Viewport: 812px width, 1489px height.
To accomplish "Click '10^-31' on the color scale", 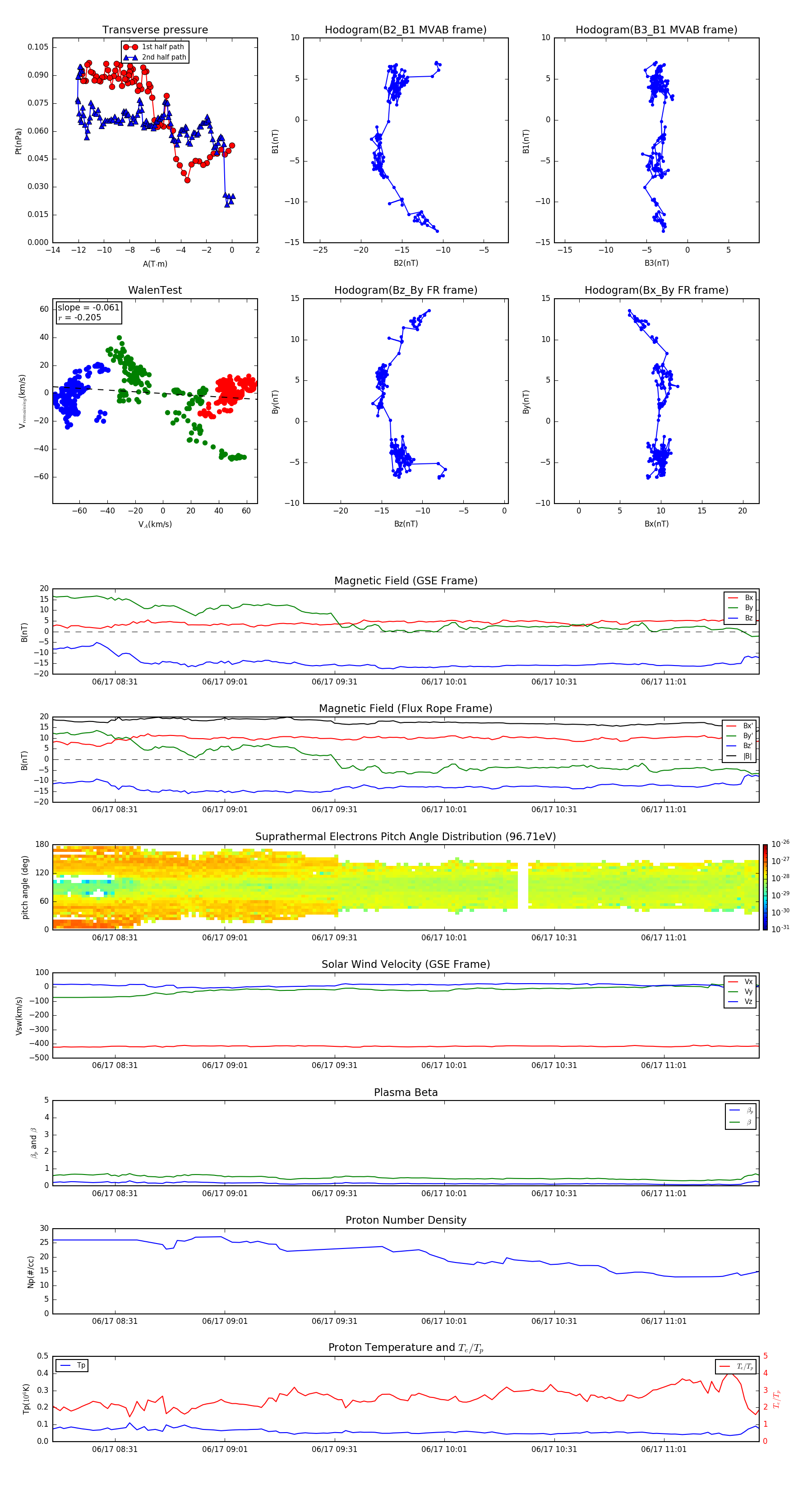I will click(780, 929).
